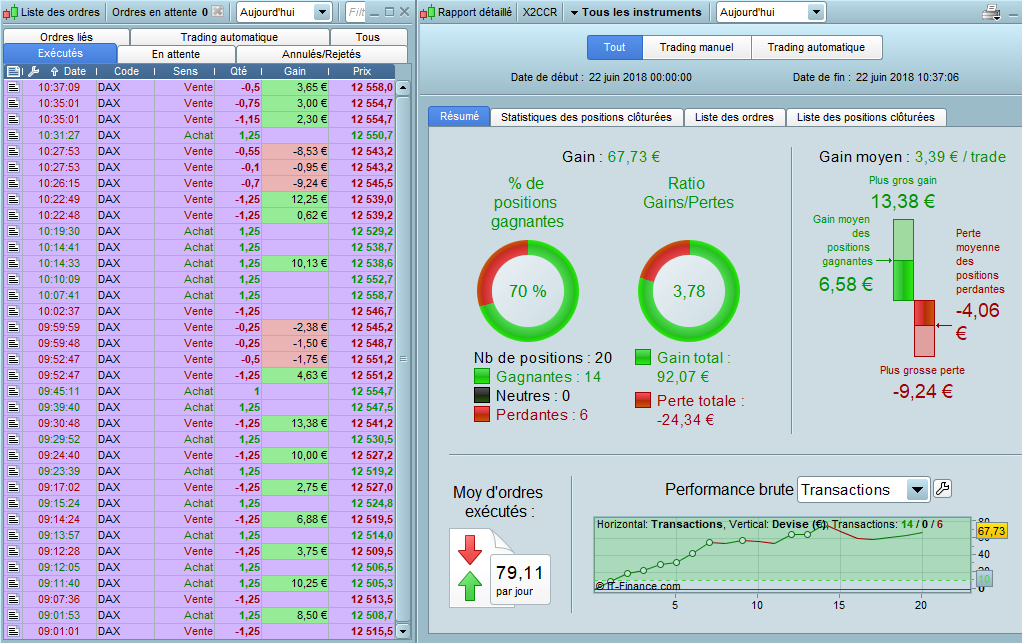
Task: Click the 12 558,0 price cell
Action: tap(362, 87)
